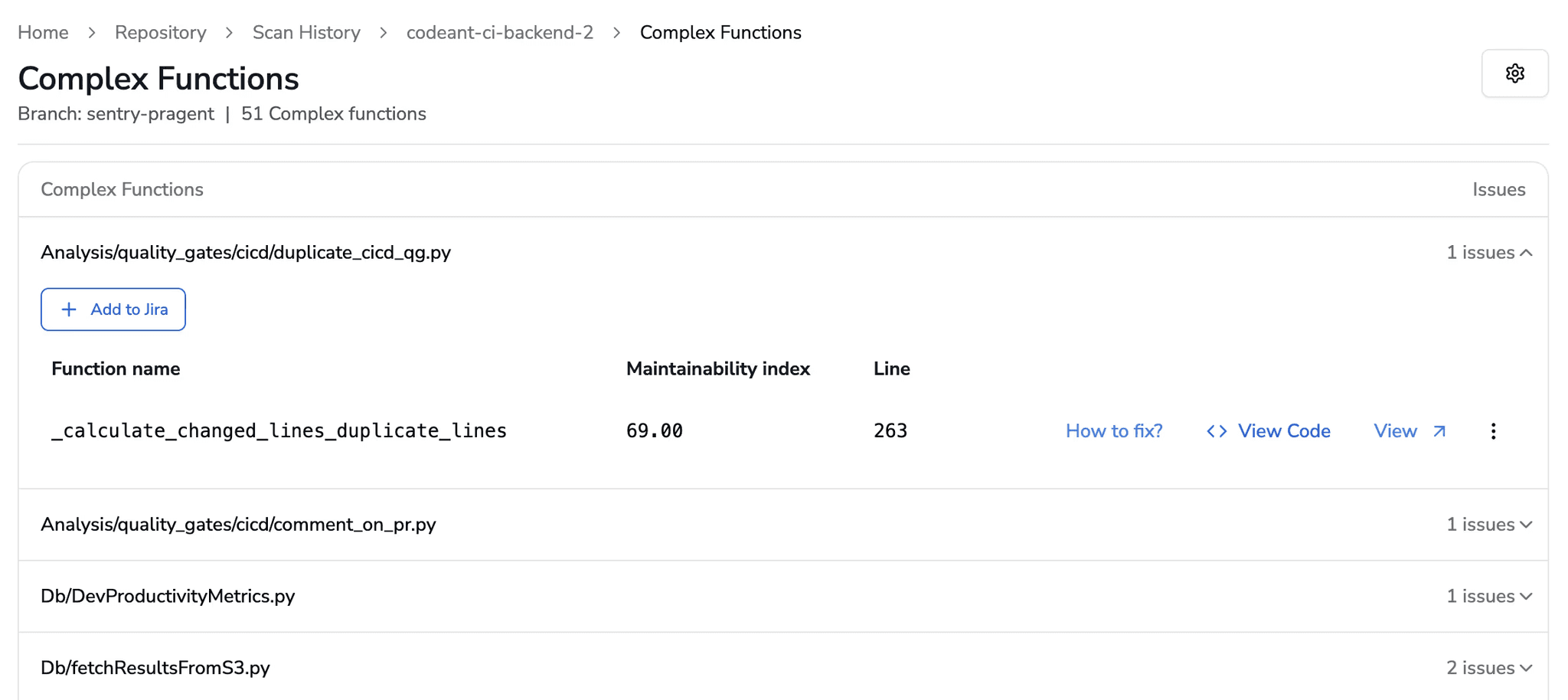The width and height of the screenshot is (1568, 700).
Task: Open codeant-ci-backend-2 breadcrumb link
Action: click(x=500, y=32)
